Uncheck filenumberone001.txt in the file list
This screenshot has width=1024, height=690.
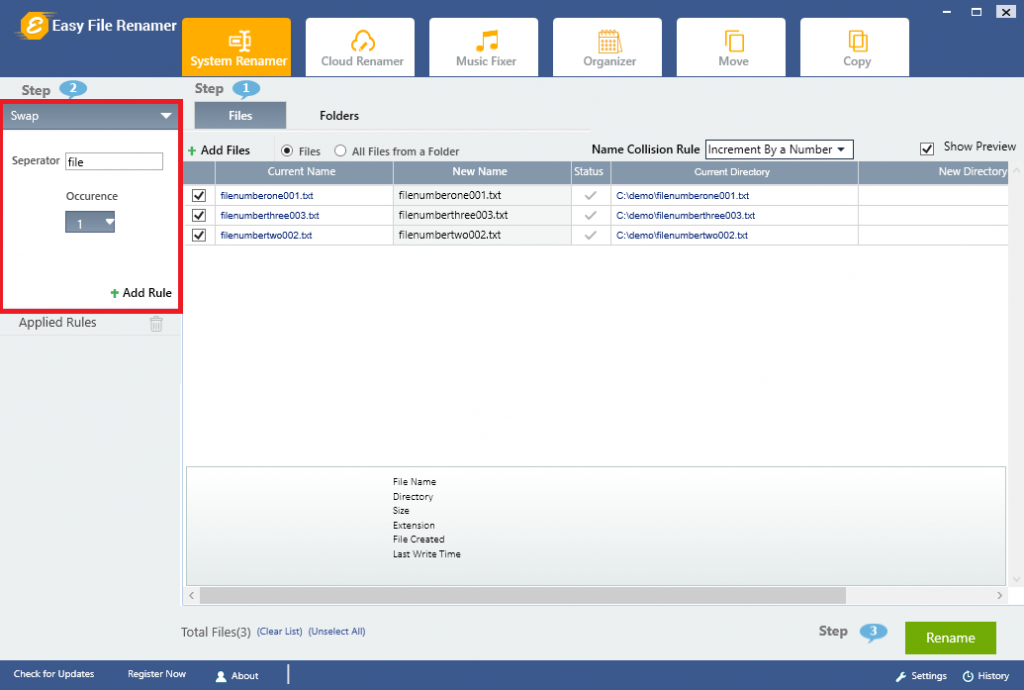(x=198, y=195)
